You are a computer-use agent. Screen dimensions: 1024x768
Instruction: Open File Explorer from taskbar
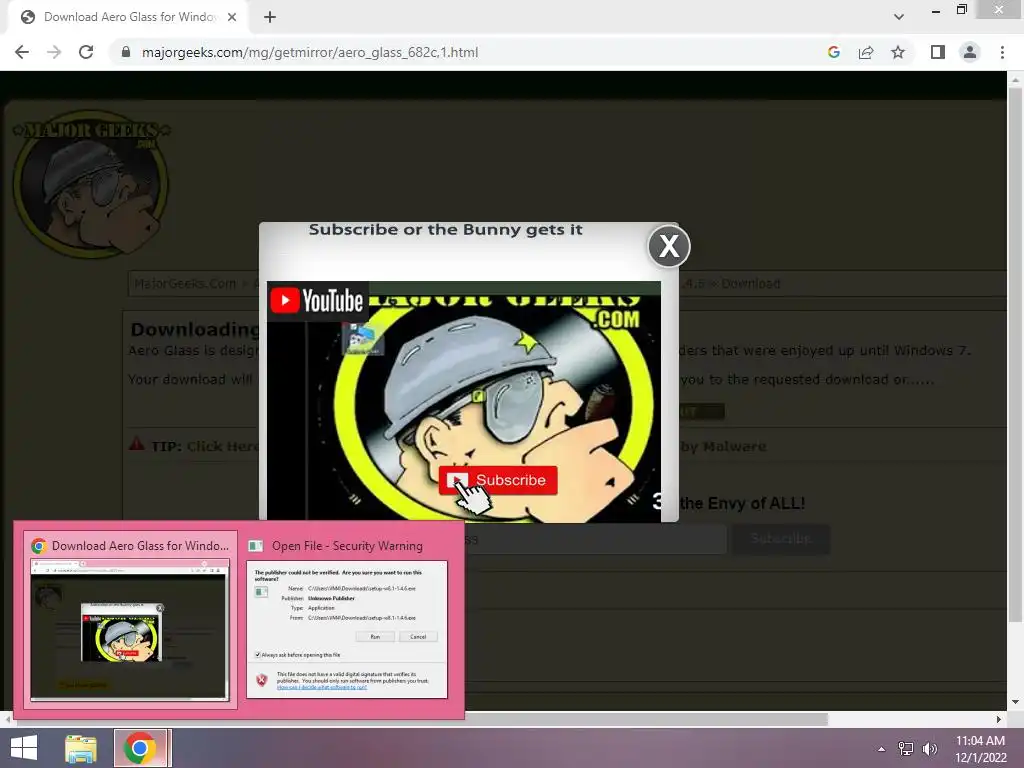(x=81, y=748)
